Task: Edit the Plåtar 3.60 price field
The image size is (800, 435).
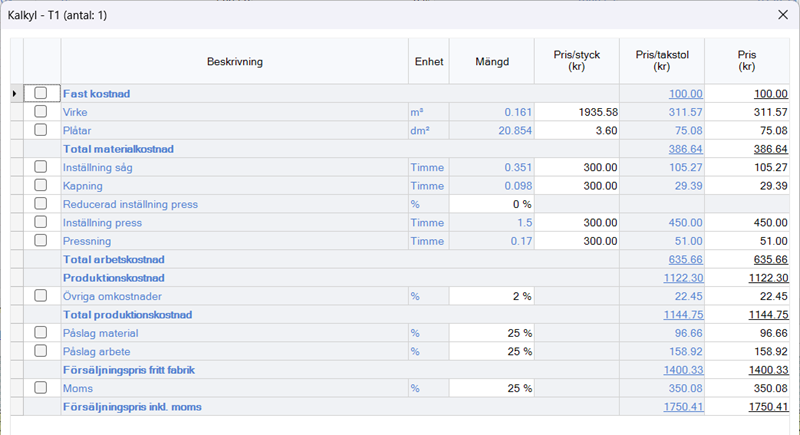Action: tap(577, 130)
